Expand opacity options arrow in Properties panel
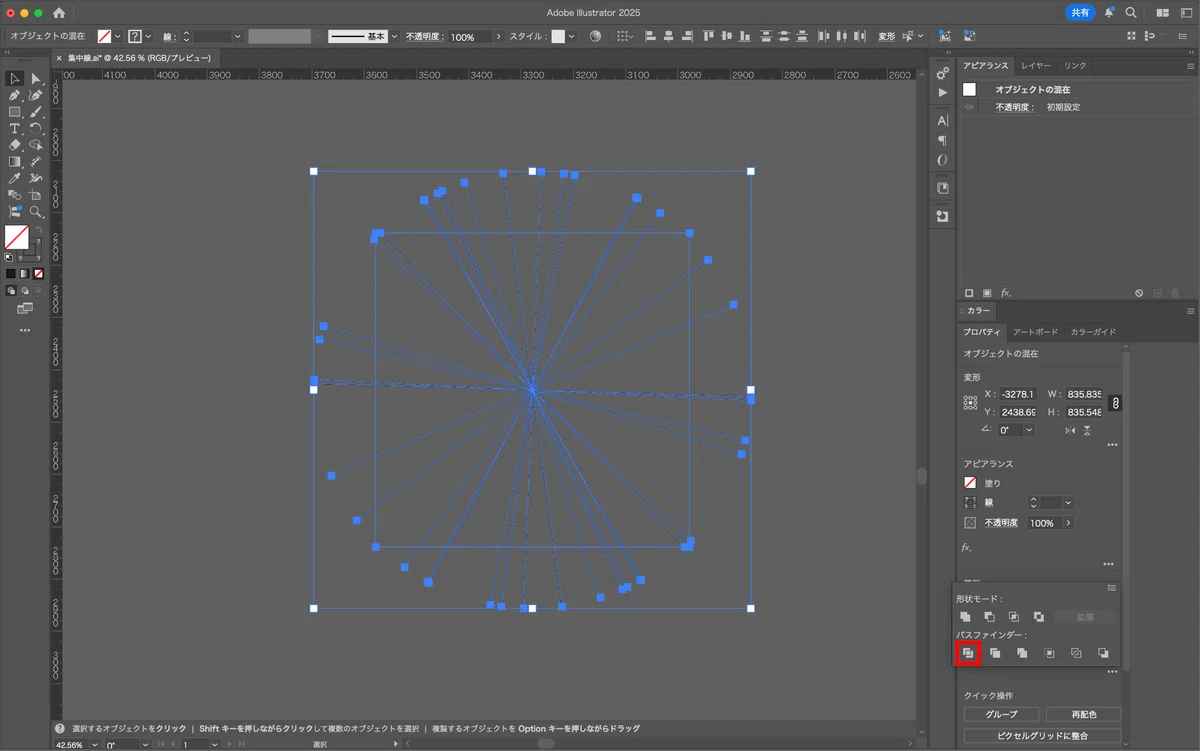Screen dimensions: 1200x751 tap(1068, 523)
